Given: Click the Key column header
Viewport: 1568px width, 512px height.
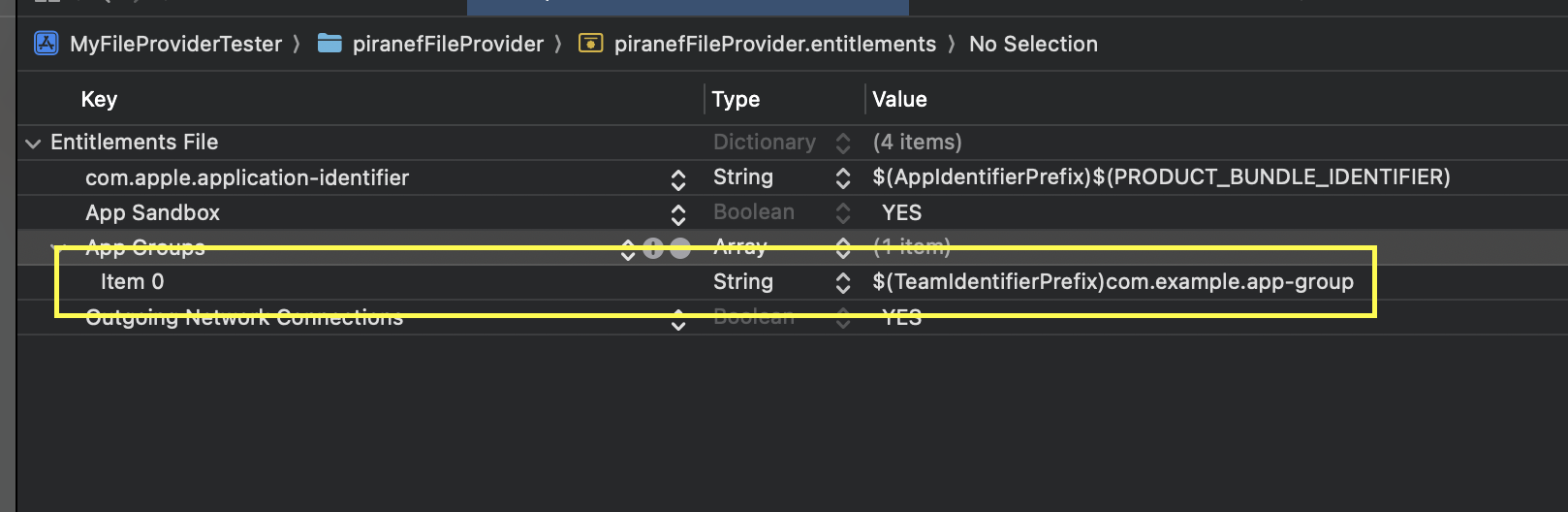Looking at the screenshot, I should coord(99,99).
